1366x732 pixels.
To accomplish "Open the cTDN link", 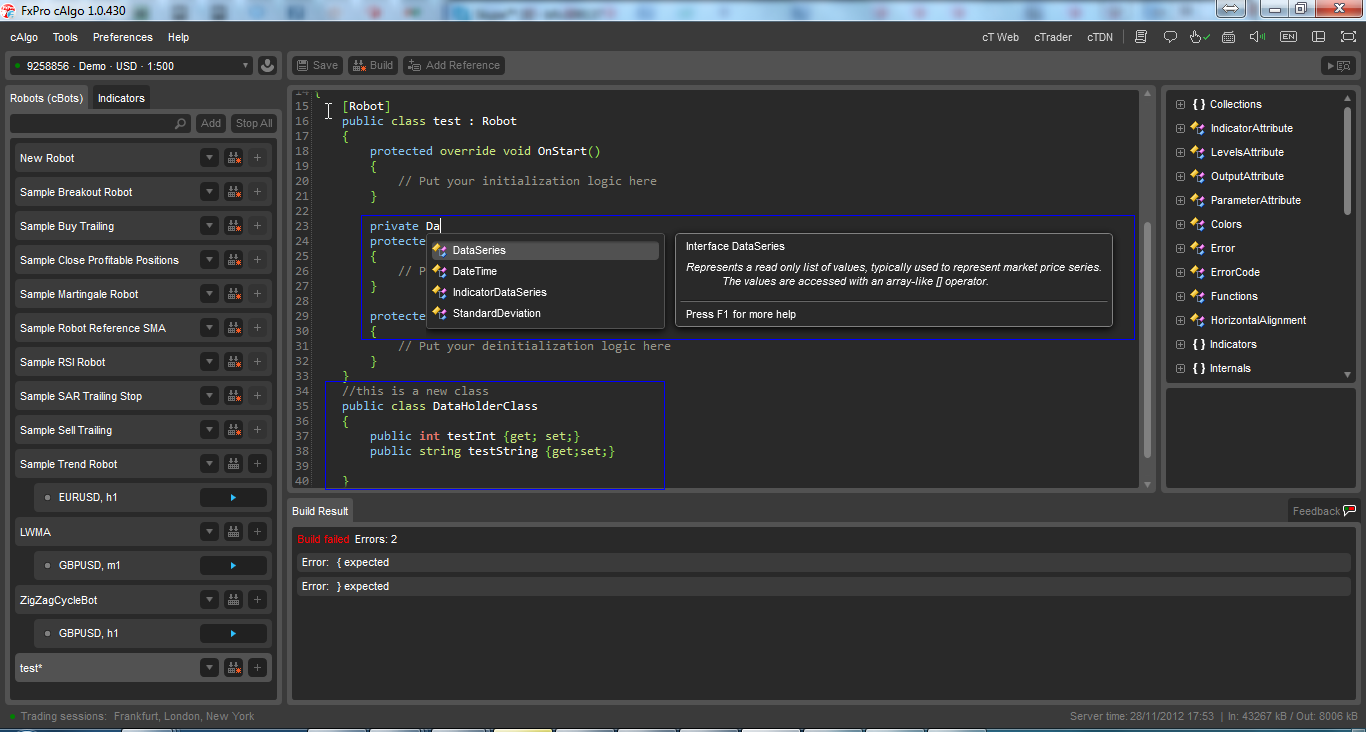I will [x=1100, y=37].
